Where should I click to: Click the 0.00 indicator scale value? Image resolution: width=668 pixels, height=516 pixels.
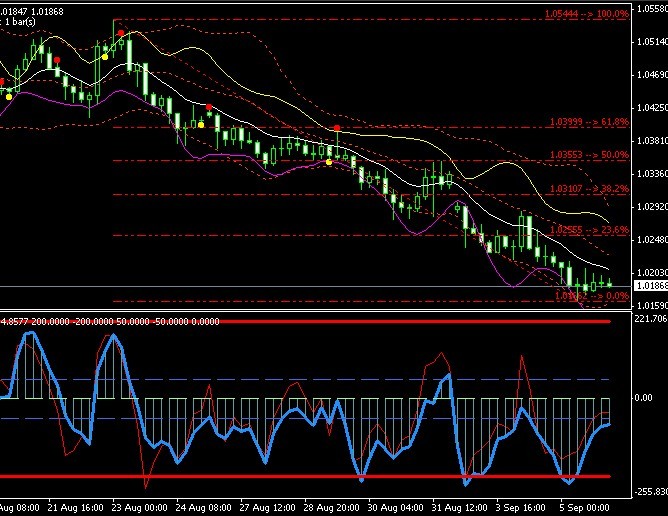coord(643,398)
